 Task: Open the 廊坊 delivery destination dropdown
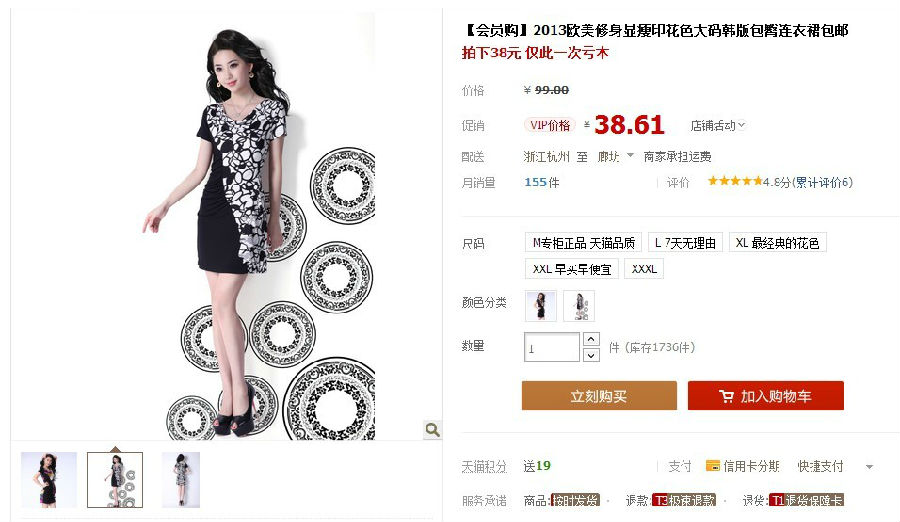click(x=615, y=156)
